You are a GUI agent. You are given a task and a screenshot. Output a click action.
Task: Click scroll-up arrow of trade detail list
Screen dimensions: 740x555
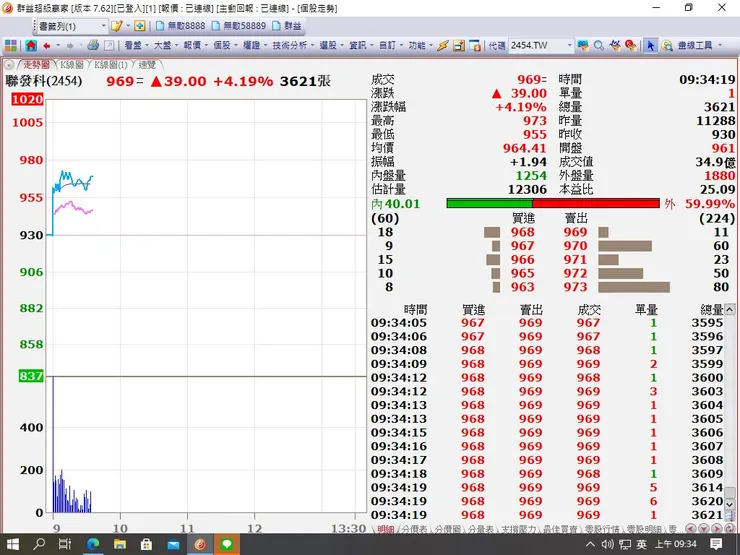[x=730, y=310]
